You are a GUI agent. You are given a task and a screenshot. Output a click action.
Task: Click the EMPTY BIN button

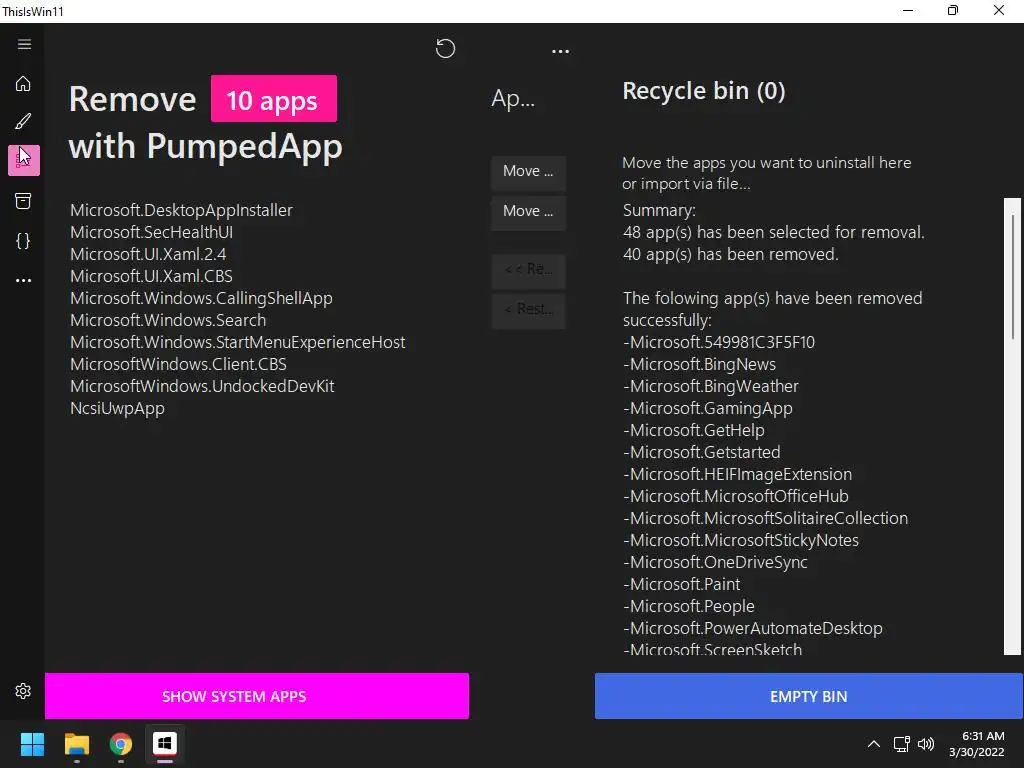808,696
